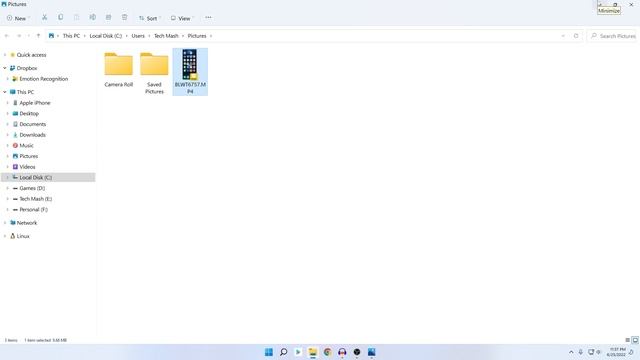Open Pictures in navigation pane
The image size is (640, 360).
[x=29, y=156]
